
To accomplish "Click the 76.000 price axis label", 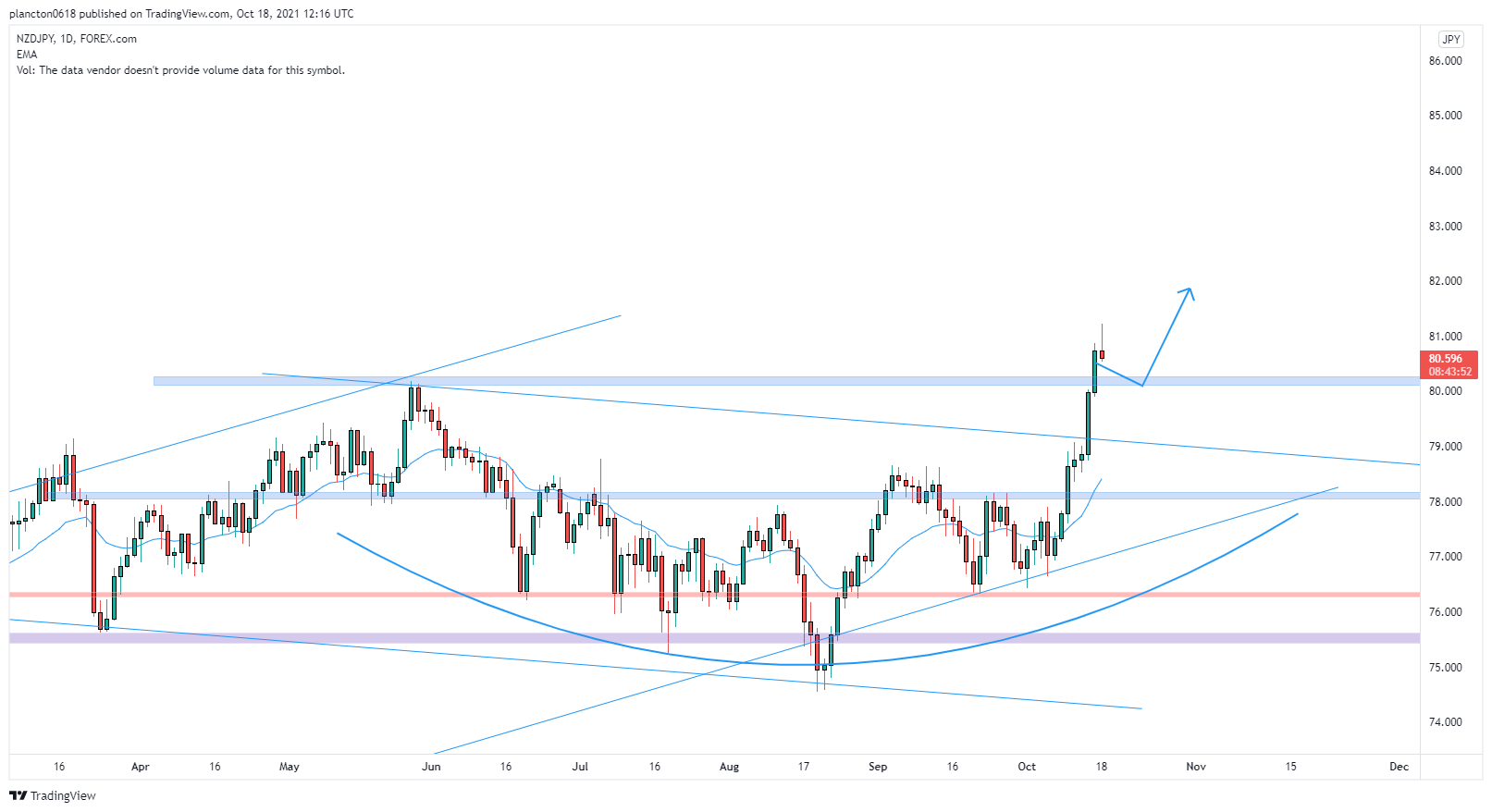I will [1446, 612].
